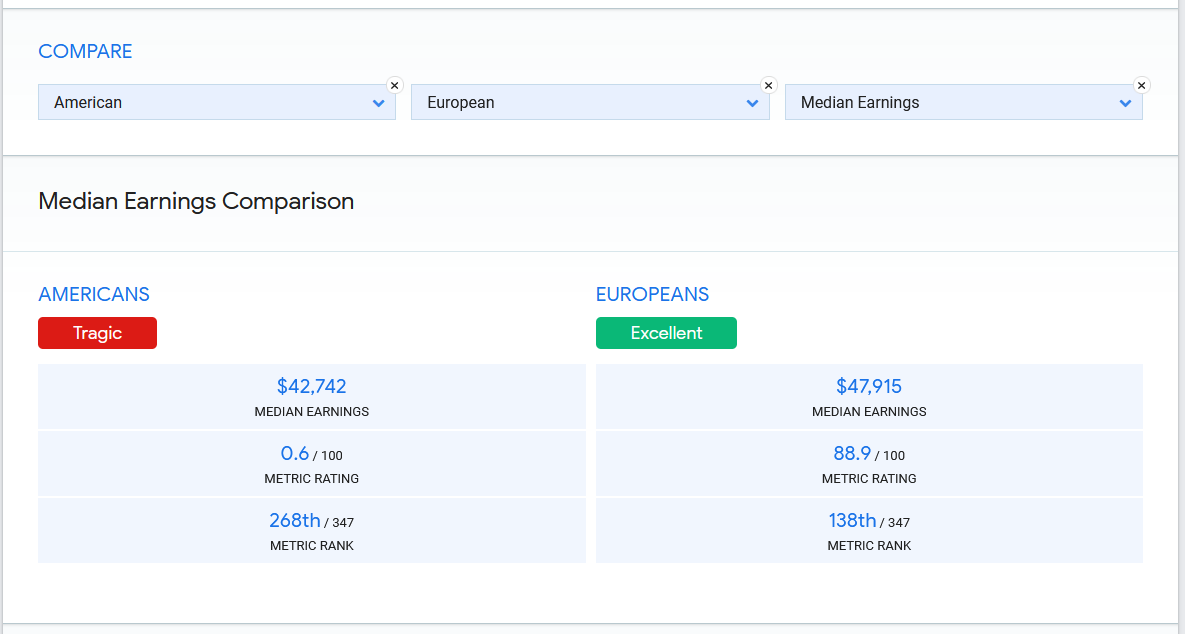Click the 88.9 metric rating value
Image resolution: width=1185 pixels, height=634 pixels.
click(x=852, y=453)
